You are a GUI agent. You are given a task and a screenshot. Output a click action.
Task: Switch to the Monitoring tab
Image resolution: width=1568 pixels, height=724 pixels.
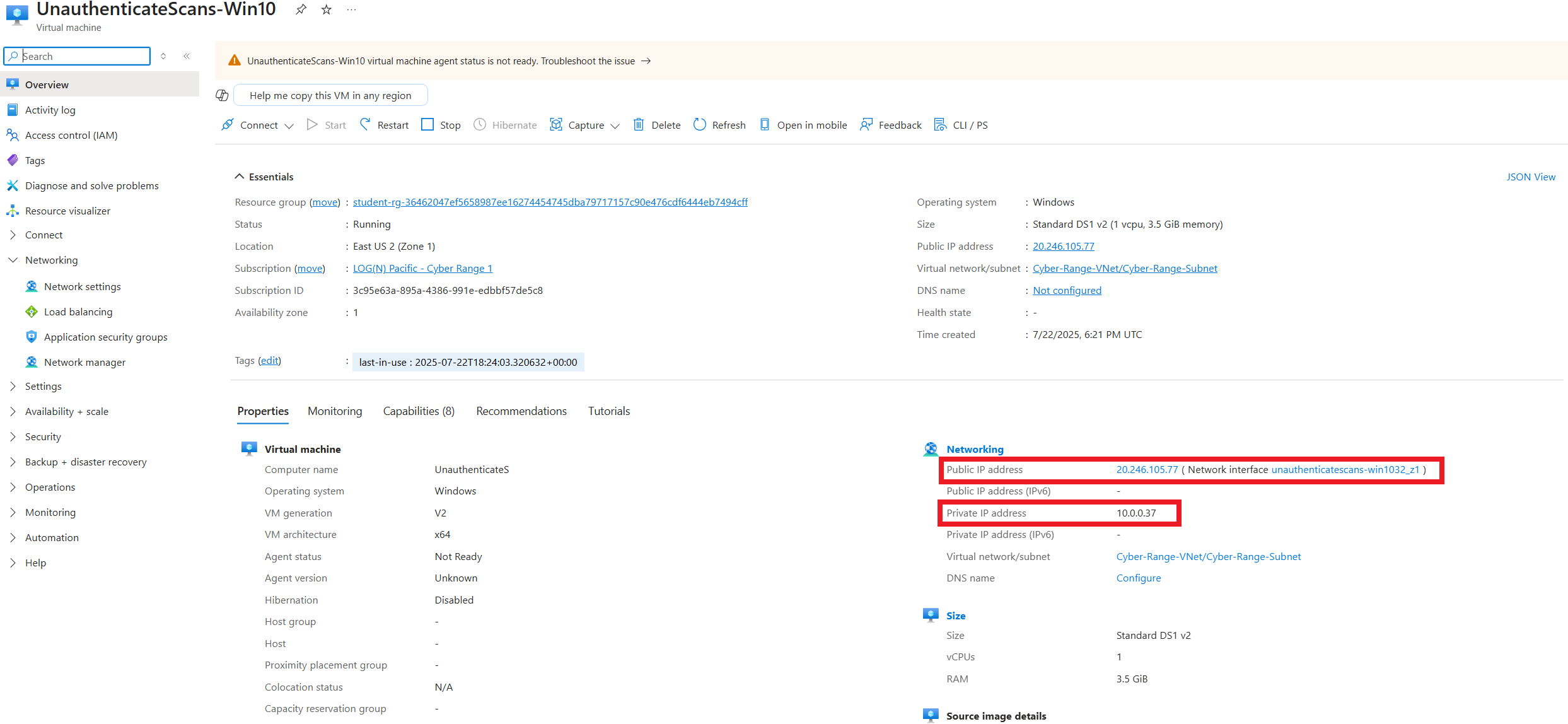coord(335,411)
